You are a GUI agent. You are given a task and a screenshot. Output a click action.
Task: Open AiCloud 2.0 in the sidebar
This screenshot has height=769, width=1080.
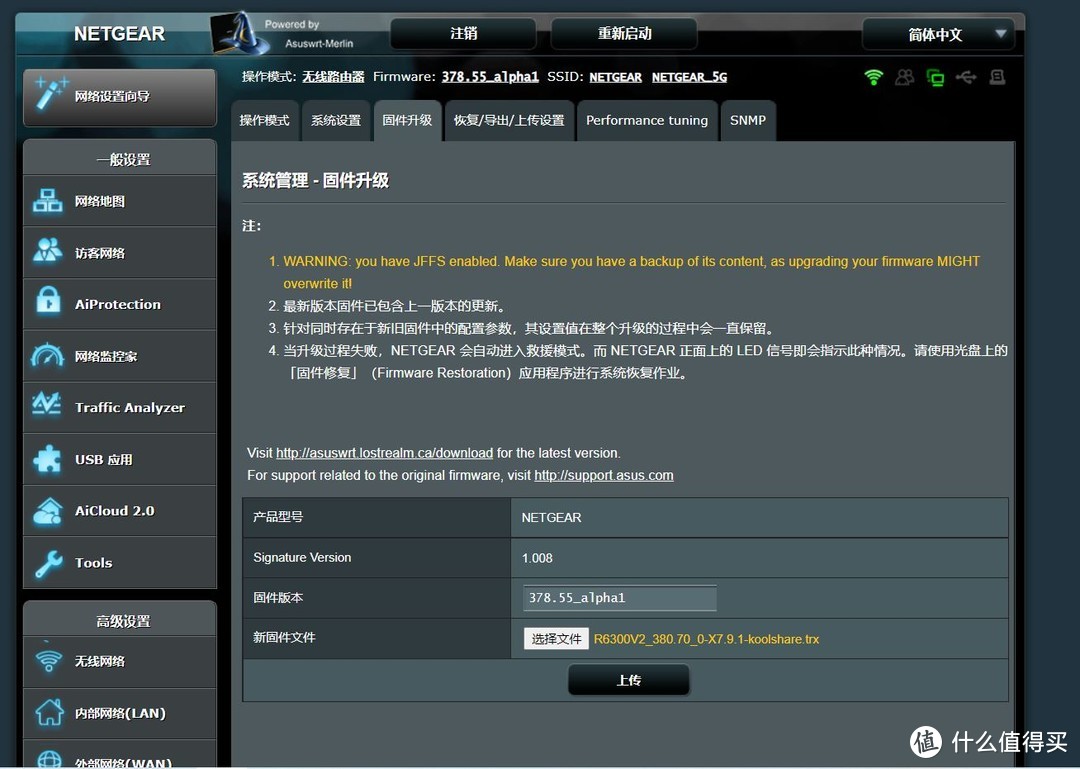pos(120,511)
